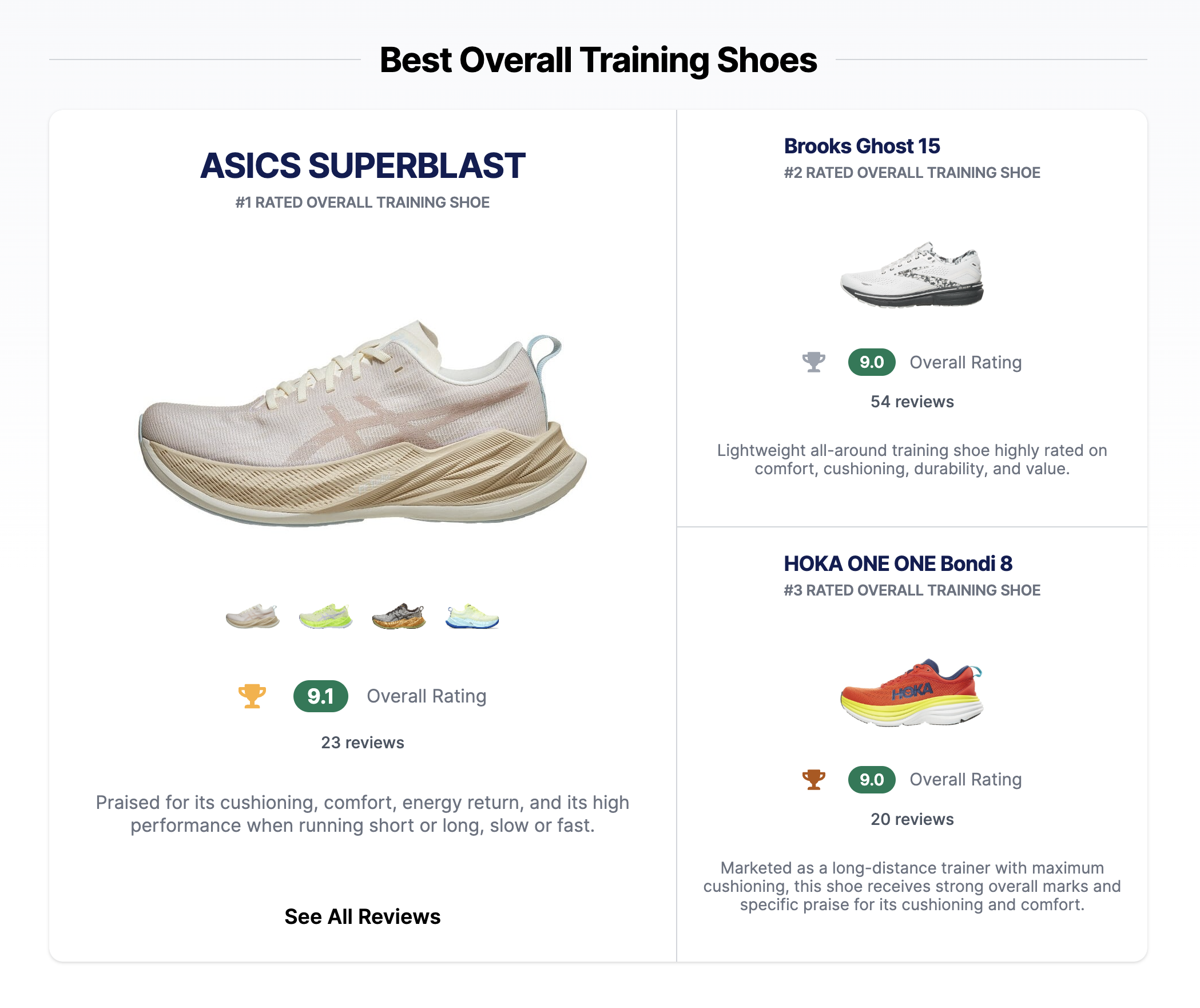Click the bronze trophy icon for HOKA Bondi 8
This screenshot has height=1008, width=1200.
[x=814, y=779]
